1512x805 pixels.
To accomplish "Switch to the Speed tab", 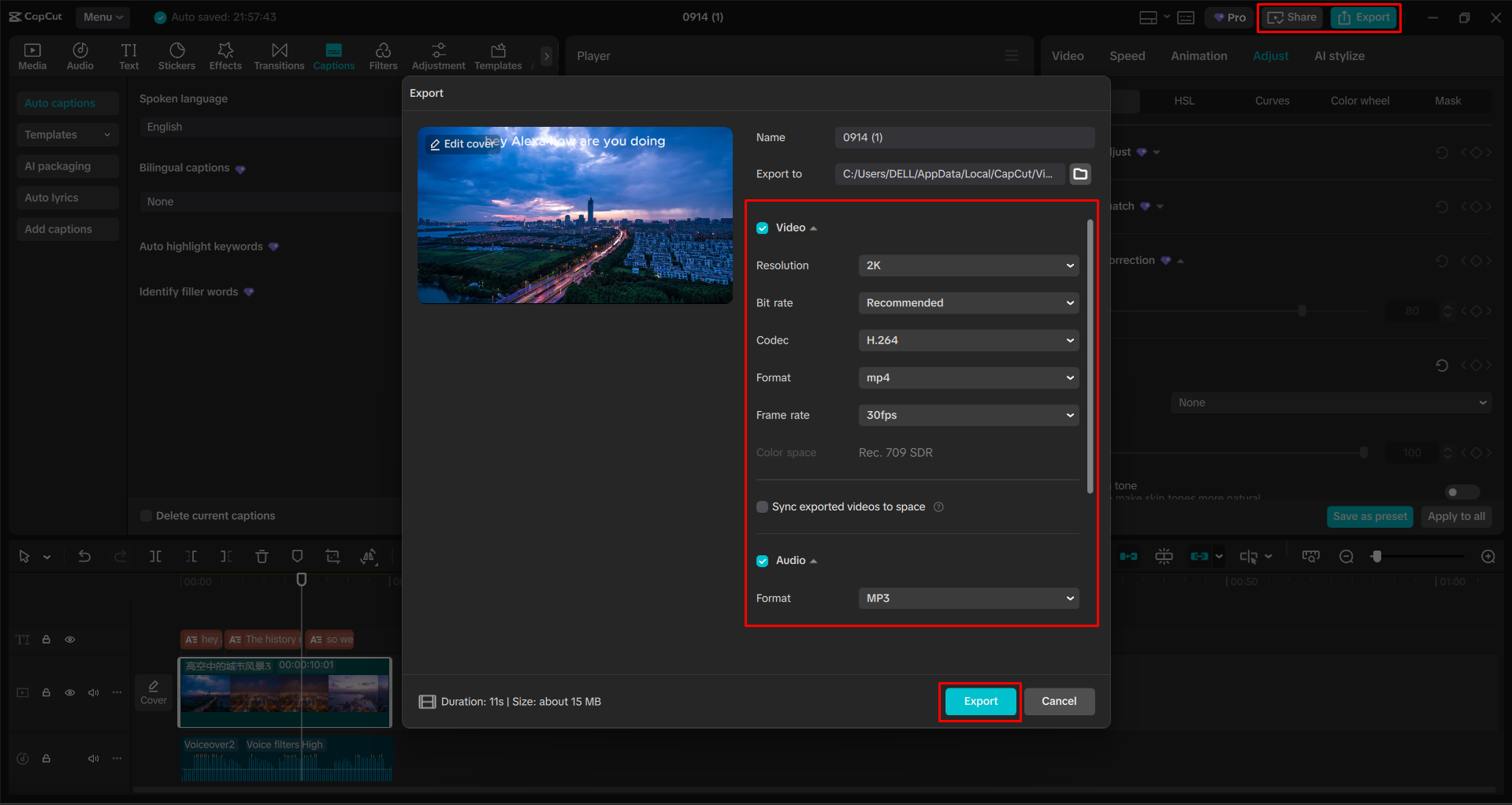I will point(1127,55).
